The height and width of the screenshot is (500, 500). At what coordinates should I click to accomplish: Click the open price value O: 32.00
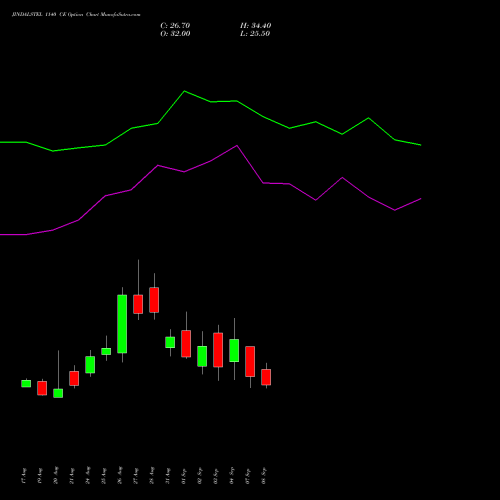tap(175, 34)
